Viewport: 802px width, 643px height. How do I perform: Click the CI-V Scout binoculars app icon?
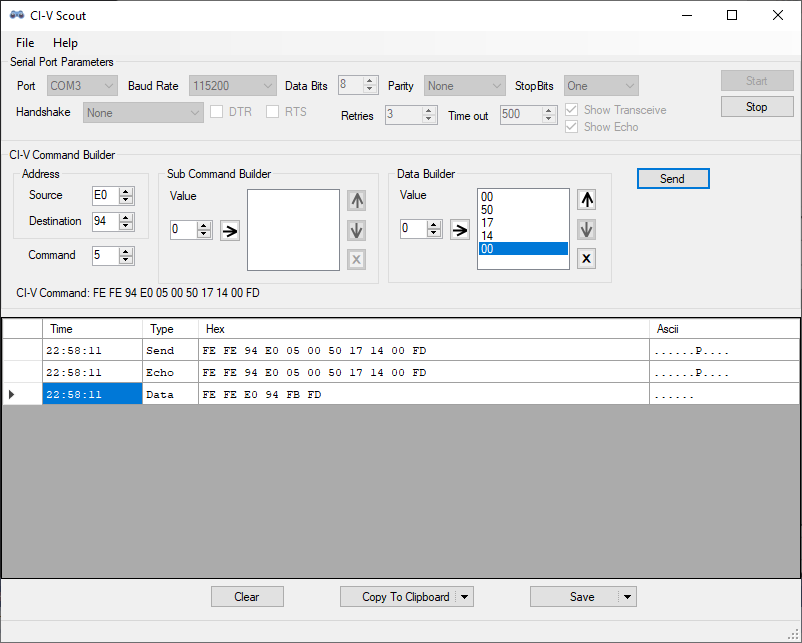click(x=17, y=15)
